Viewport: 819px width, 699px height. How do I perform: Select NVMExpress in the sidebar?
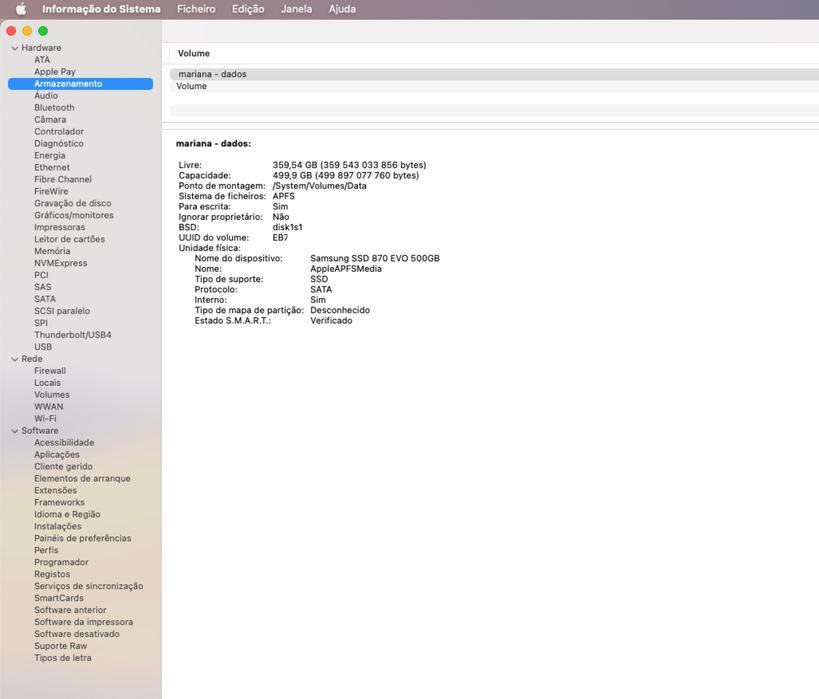click(61, 263)
